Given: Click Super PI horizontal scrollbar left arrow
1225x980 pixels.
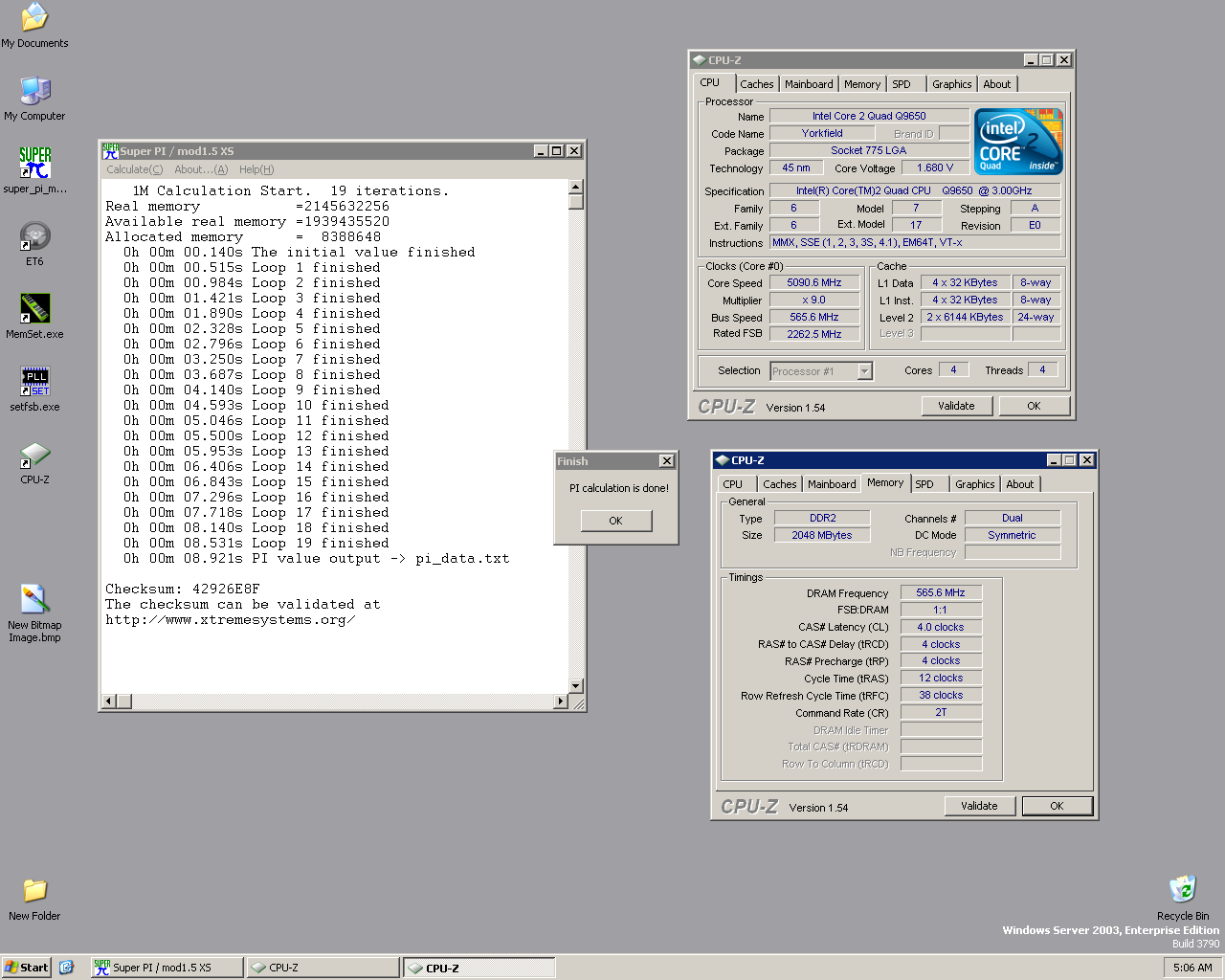Looking at the screenshot, I should click(x=109, y=702).
